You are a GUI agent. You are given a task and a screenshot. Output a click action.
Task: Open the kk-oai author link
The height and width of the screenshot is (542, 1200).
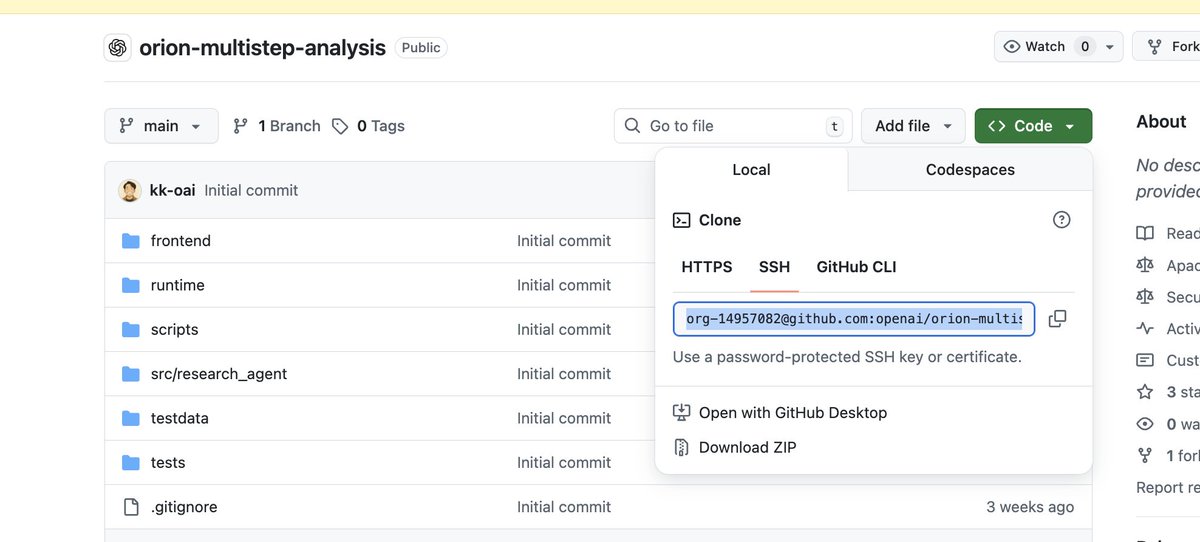tap(172, 190)
